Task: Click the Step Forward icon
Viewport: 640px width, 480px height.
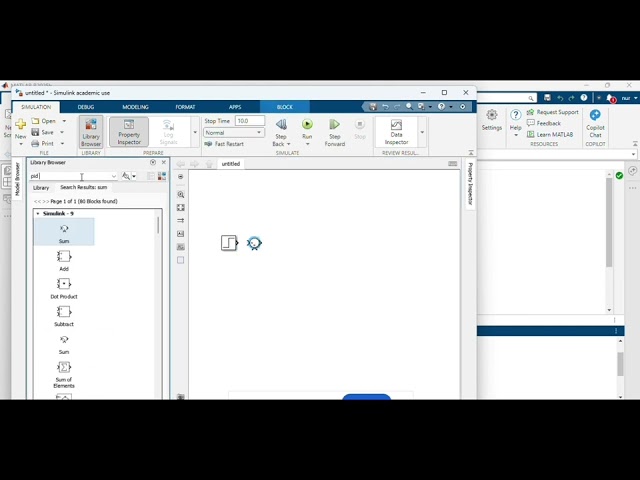Action: point(334,124)
